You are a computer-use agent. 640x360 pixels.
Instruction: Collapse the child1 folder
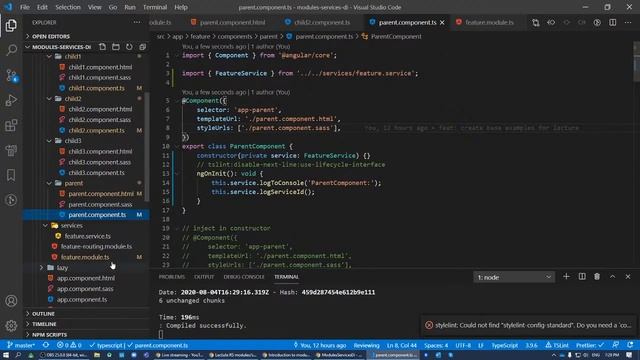(x=73, y=56)
